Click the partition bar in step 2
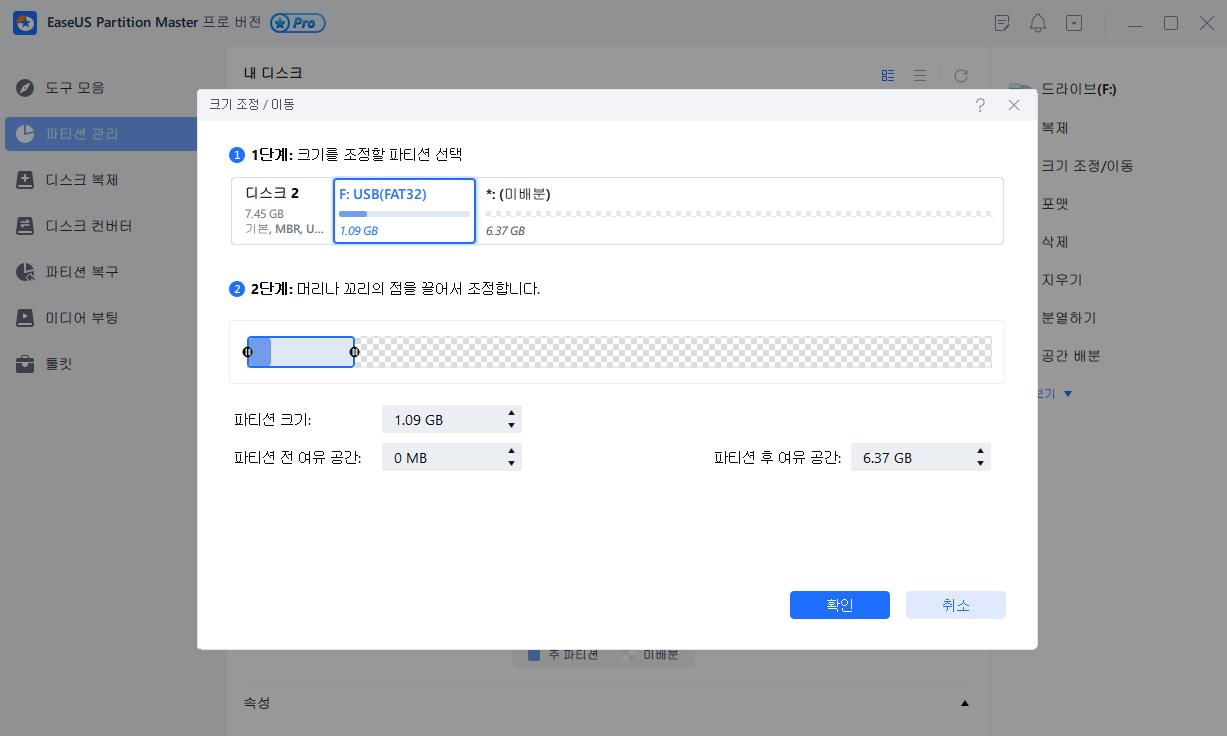Screen dimensions: 1227x736 coord(301,352)
